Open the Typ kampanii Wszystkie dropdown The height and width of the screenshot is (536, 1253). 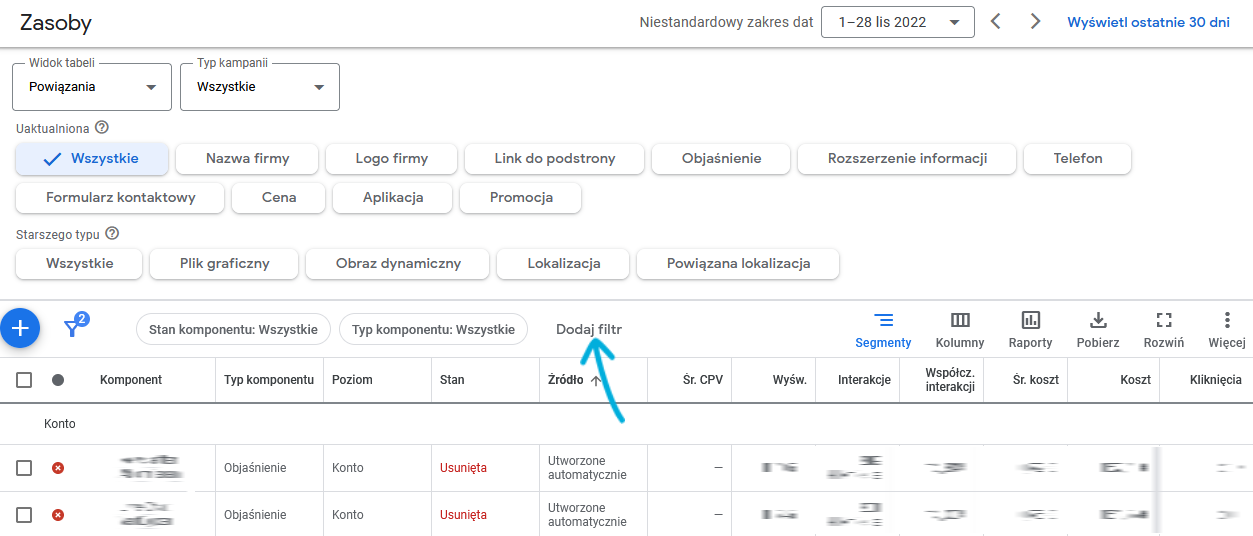(x=260, y=87)
